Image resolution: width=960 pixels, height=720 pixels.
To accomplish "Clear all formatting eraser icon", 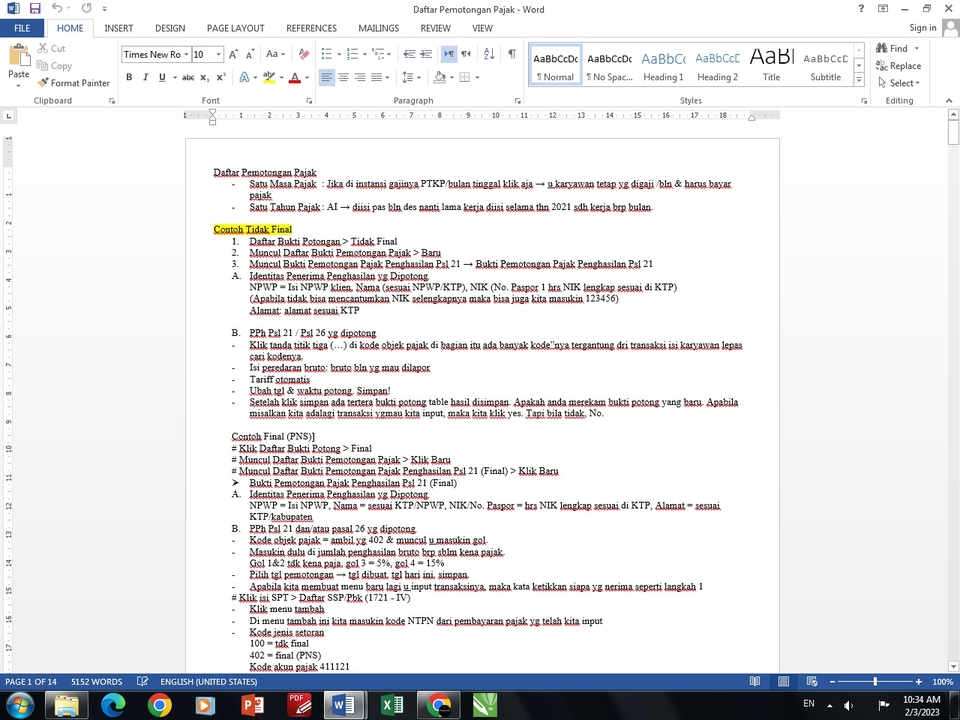I will 304,54.
